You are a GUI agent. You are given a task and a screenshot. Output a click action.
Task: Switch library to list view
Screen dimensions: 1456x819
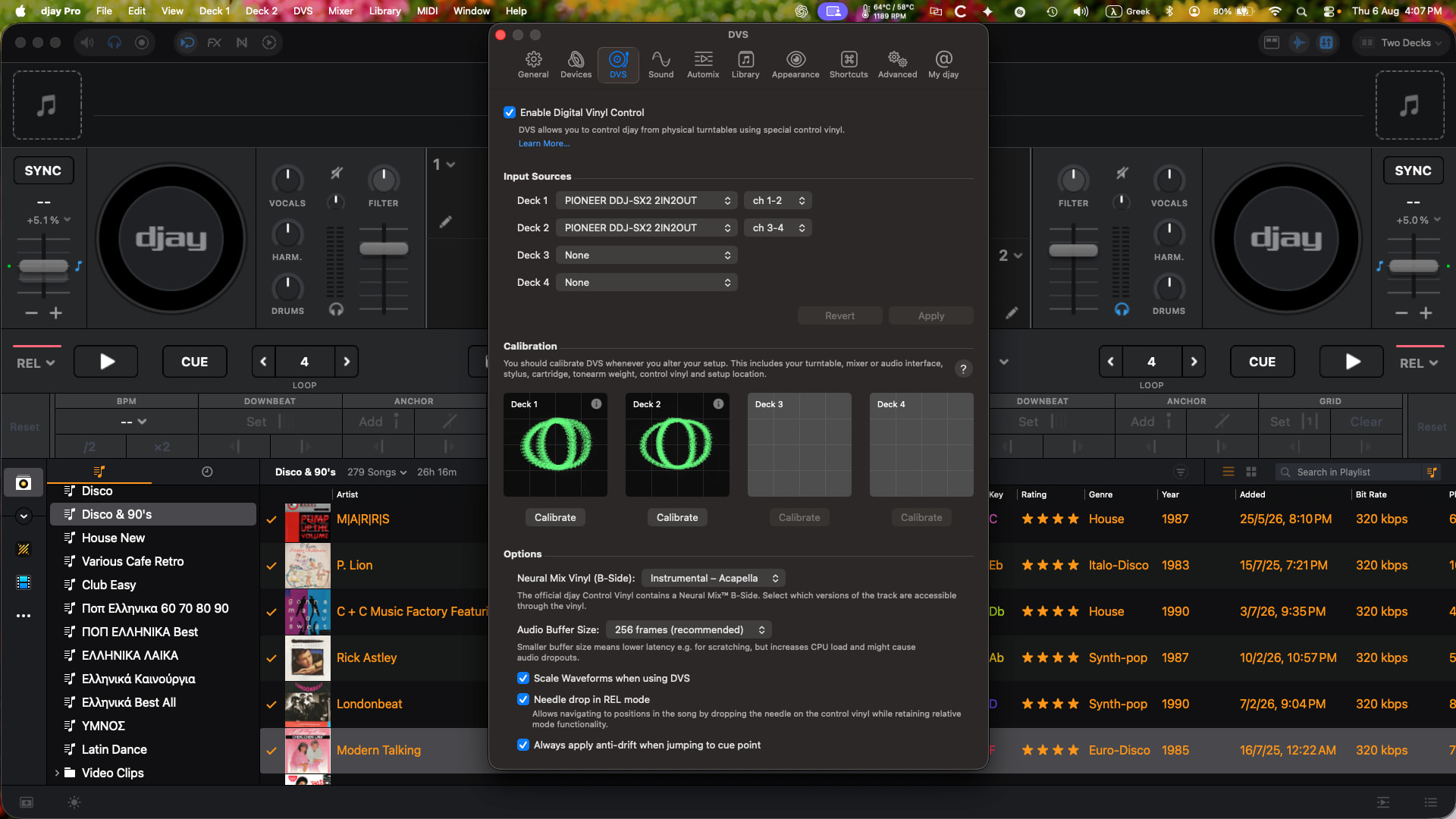point(1228,472)
